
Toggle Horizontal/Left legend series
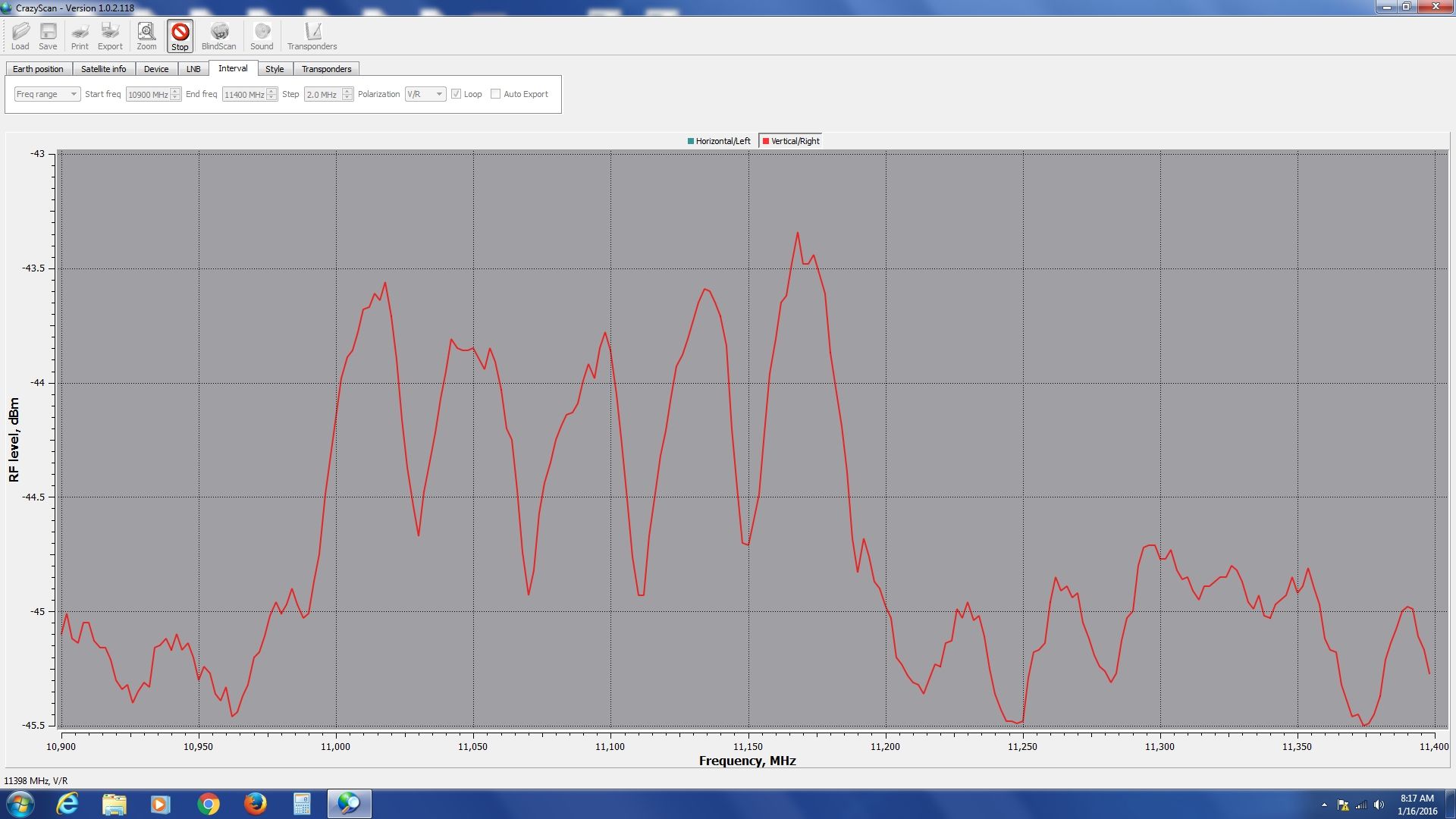pos(719,141)
